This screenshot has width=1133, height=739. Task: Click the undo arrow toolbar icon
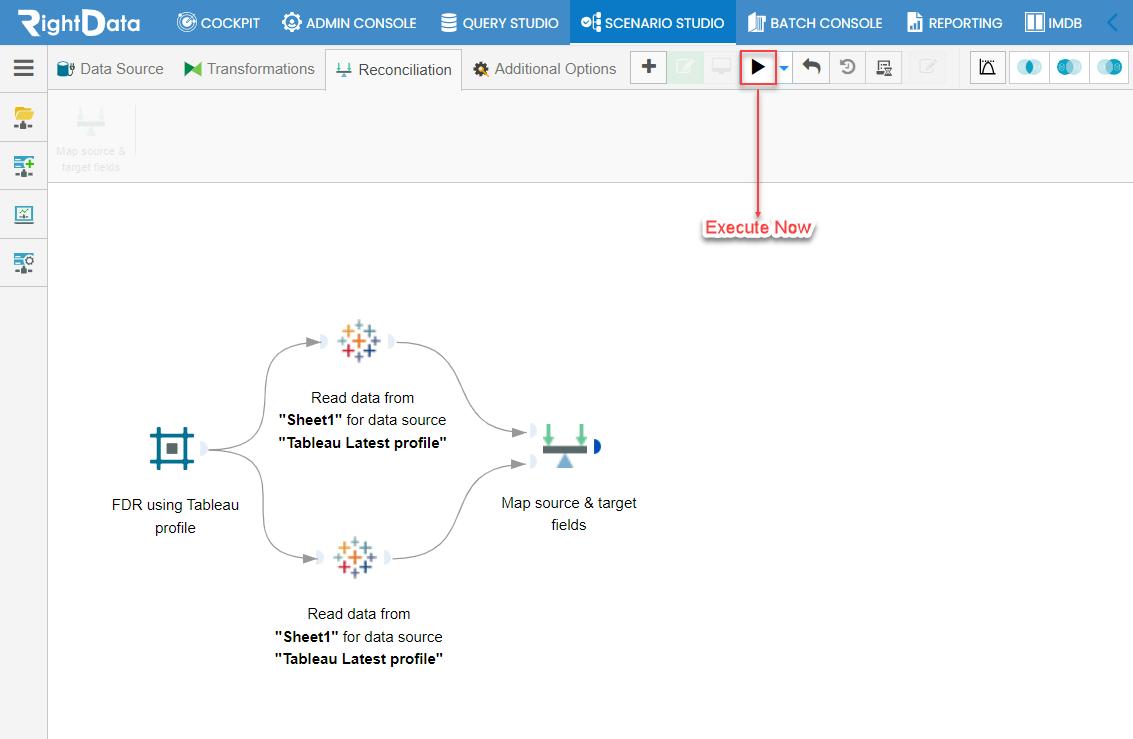click(811, 68)
